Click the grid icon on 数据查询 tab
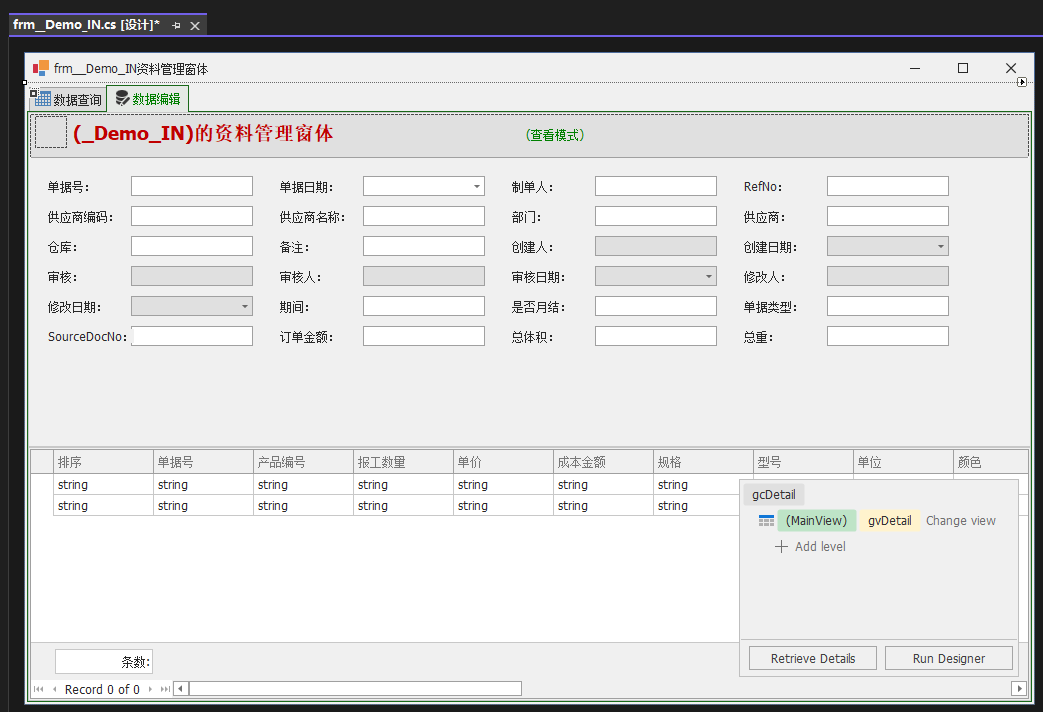Image resolution: width=1043 pixels, height=712 pixels. 43,98
